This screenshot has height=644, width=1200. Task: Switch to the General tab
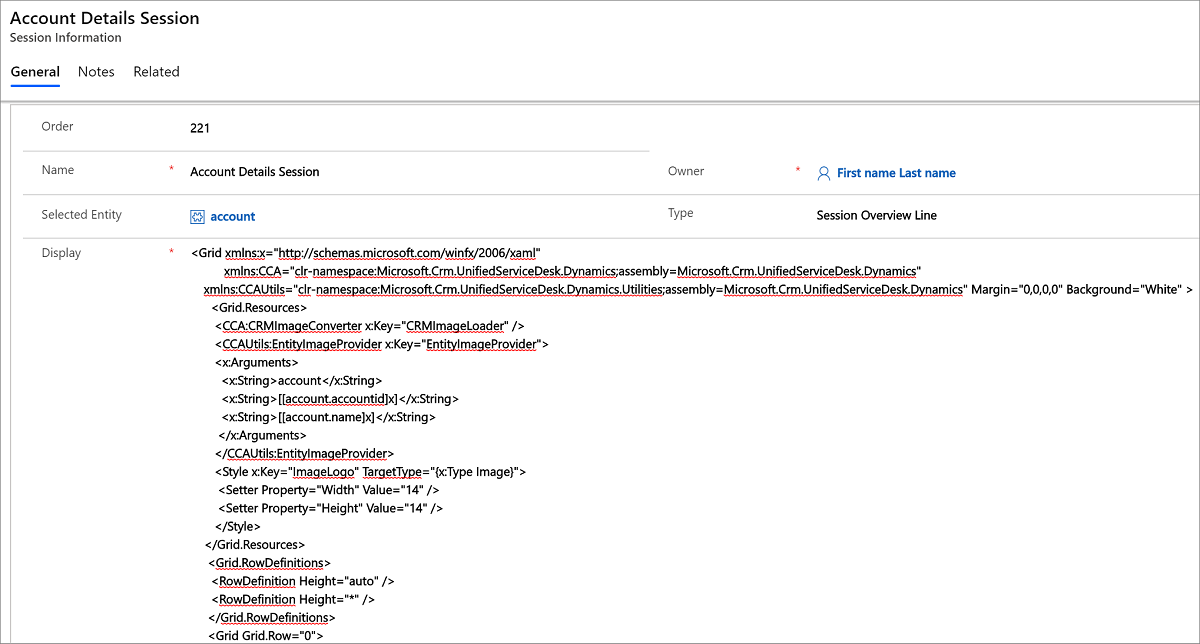(35, 72)
